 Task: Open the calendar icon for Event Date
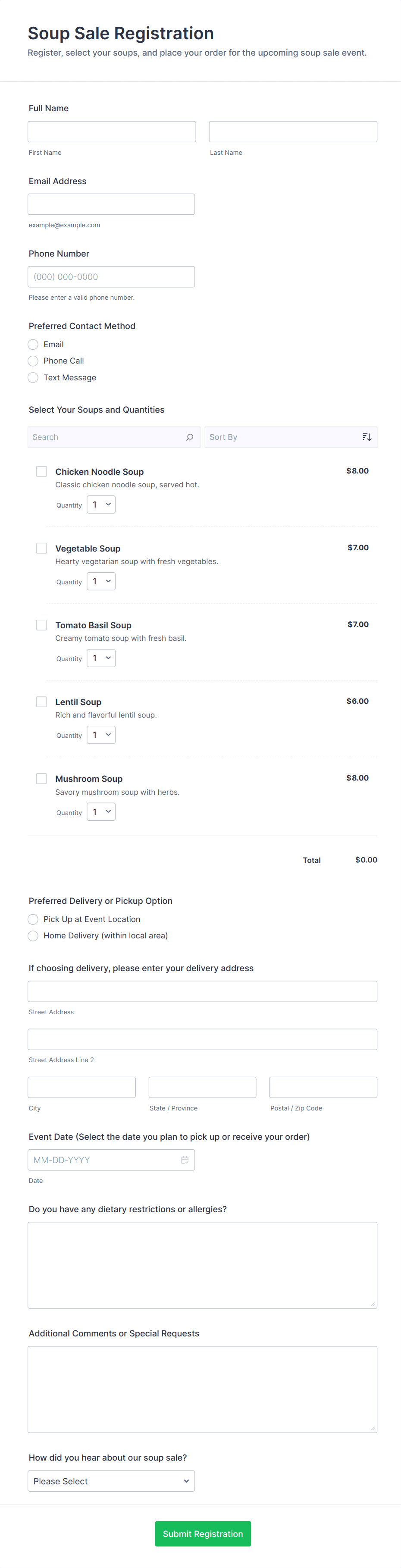click(x=185, y=1160)
